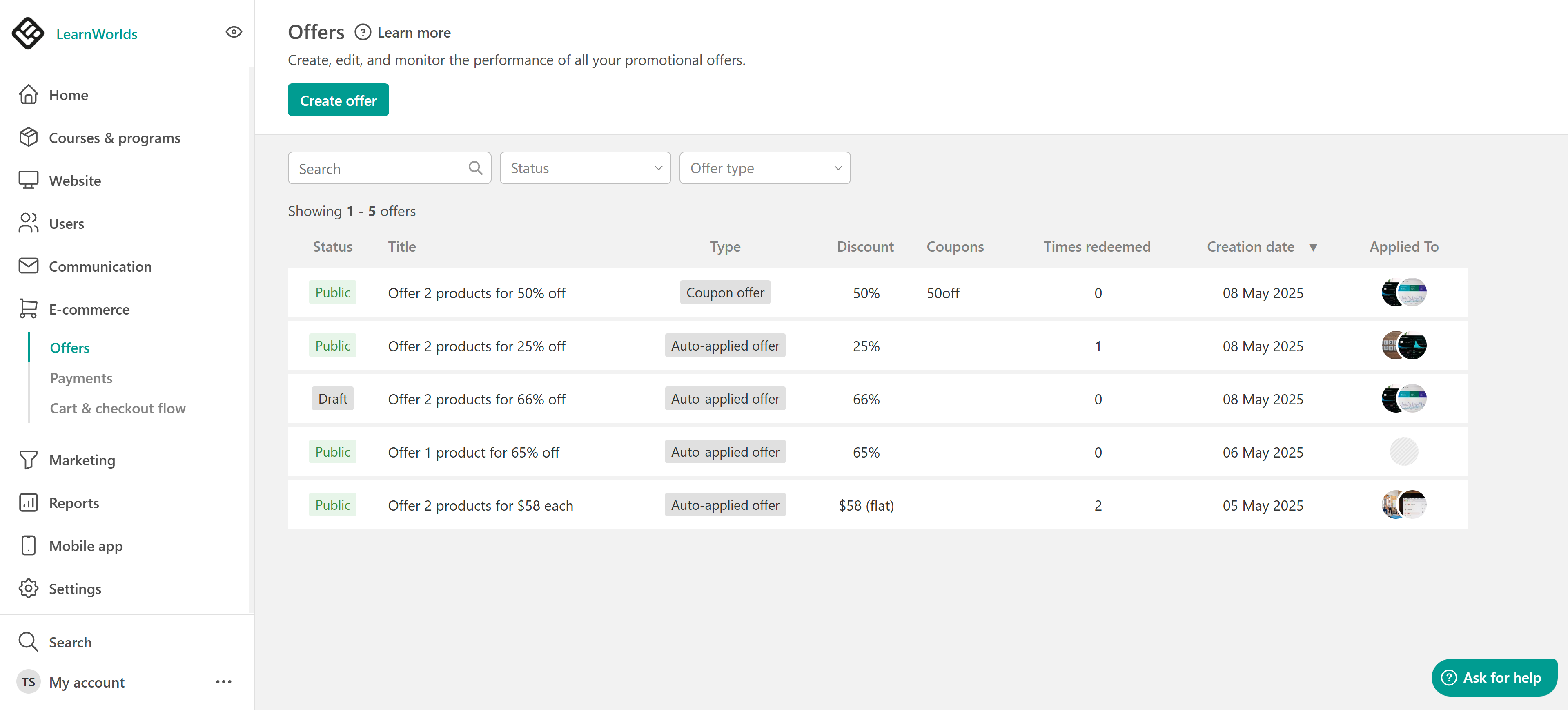Open Marketing funnel menu item
Screen dimensions: 1568x710
click(82, 460)
